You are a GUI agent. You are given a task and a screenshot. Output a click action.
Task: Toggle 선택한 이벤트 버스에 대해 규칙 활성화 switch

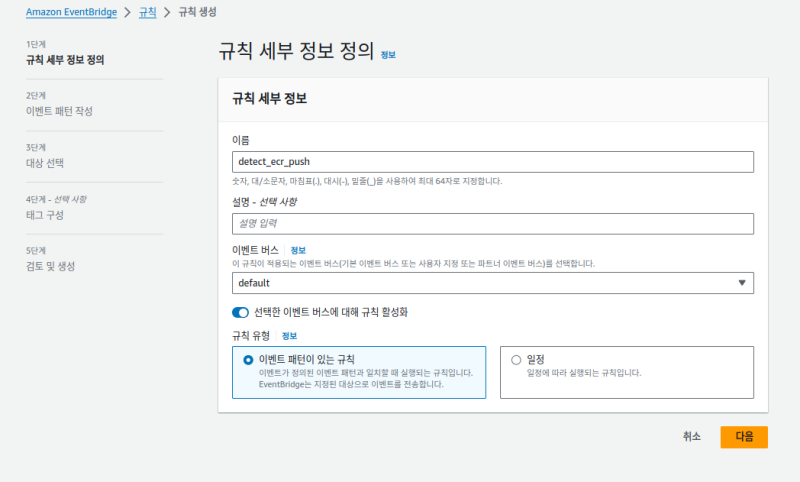point(240,312)
